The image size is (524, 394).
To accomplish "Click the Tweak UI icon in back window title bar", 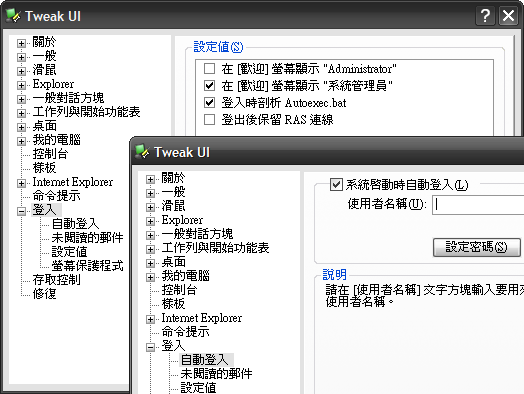I will tap(13, 16).
